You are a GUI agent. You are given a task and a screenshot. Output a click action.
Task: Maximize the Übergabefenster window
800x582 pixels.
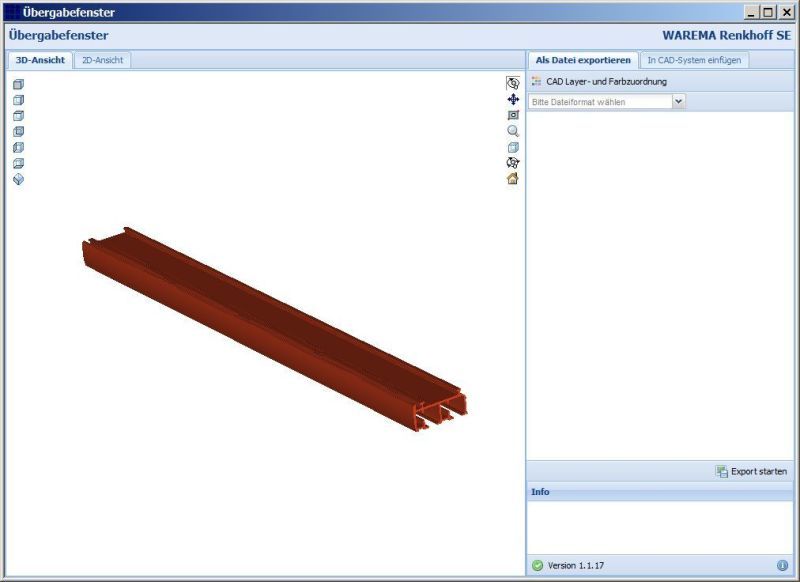click(768, 12)
